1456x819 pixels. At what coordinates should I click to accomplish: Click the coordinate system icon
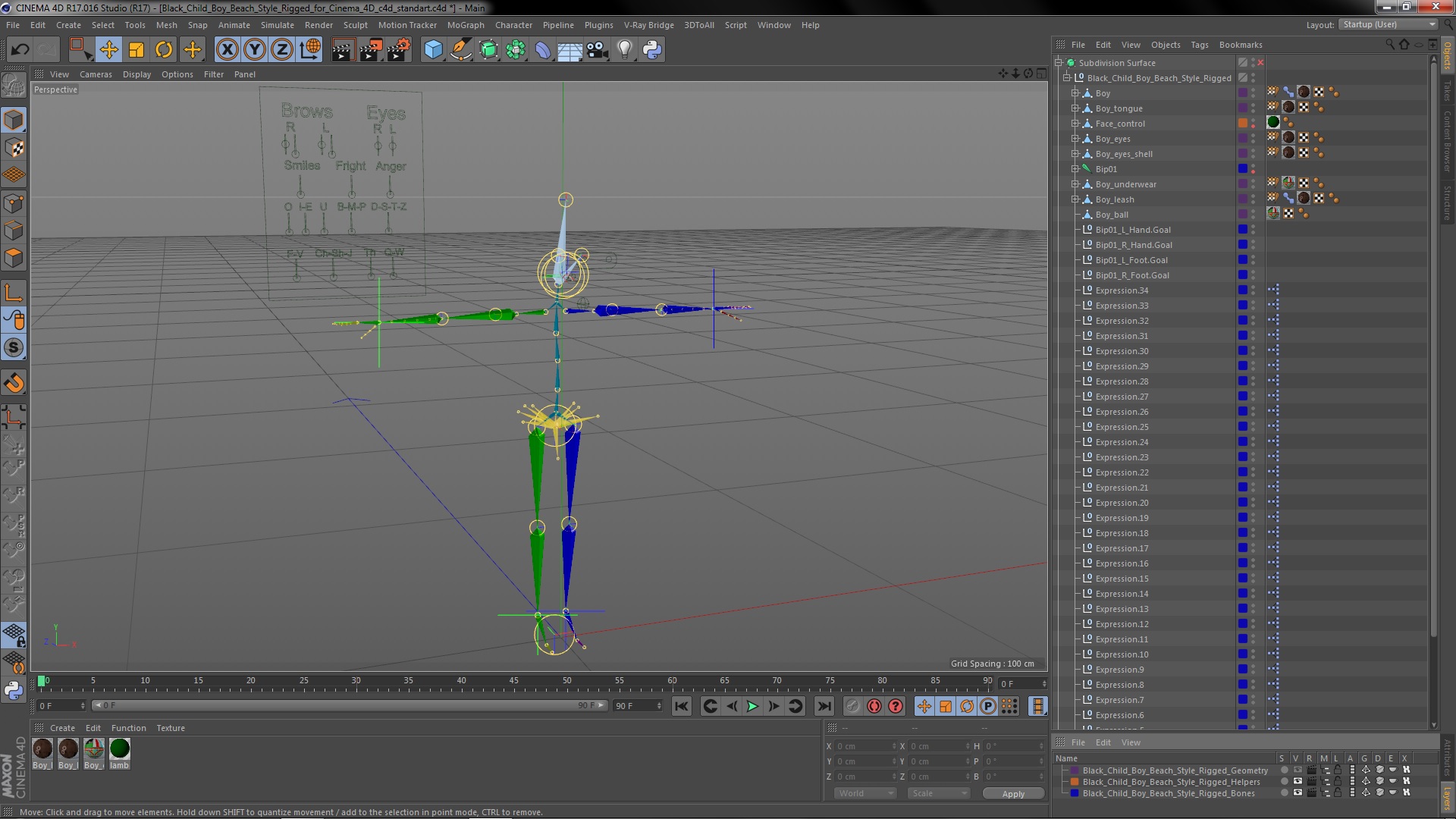(310, 50)
